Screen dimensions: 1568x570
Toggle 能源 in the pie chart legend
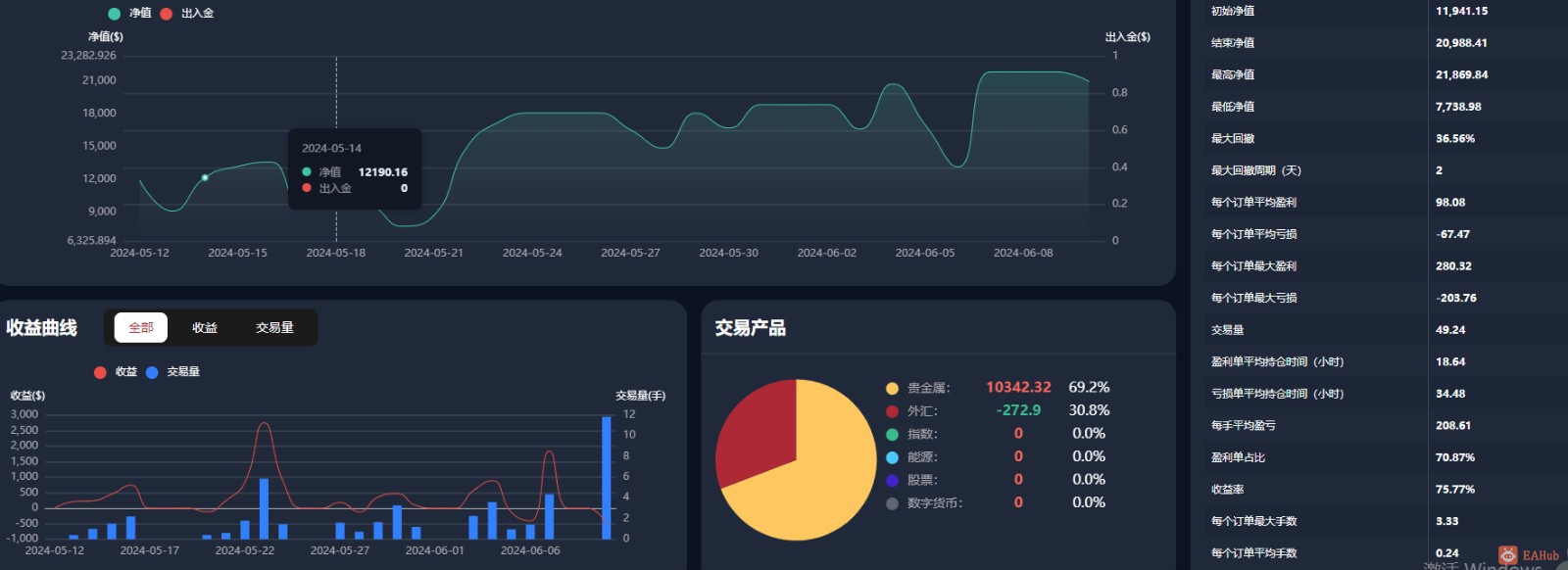(x=911, y=457)
